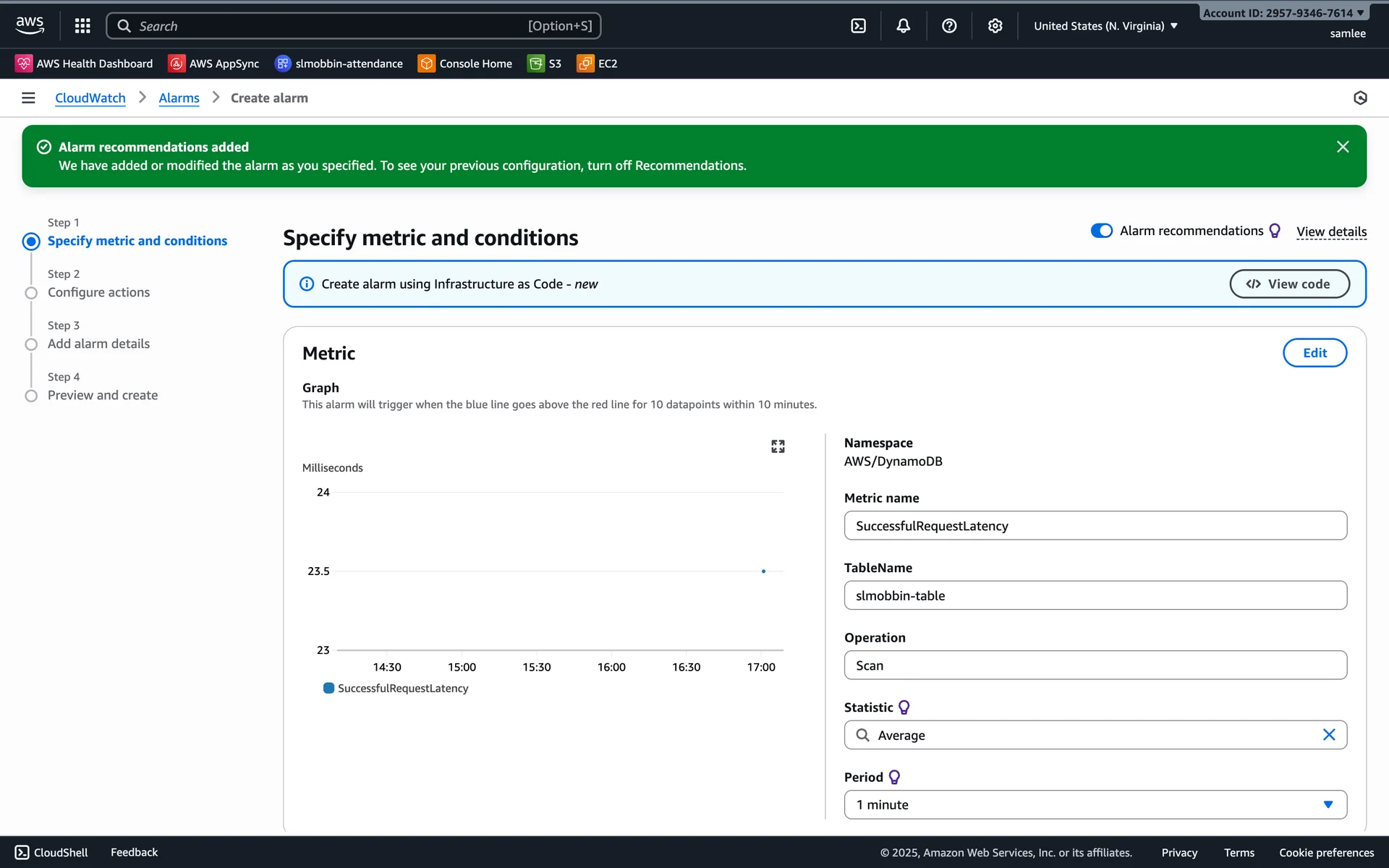Enlarge the graph with the fullscreen icon
The width and height of the screenshot is (1389, 868).
(778, 446)
